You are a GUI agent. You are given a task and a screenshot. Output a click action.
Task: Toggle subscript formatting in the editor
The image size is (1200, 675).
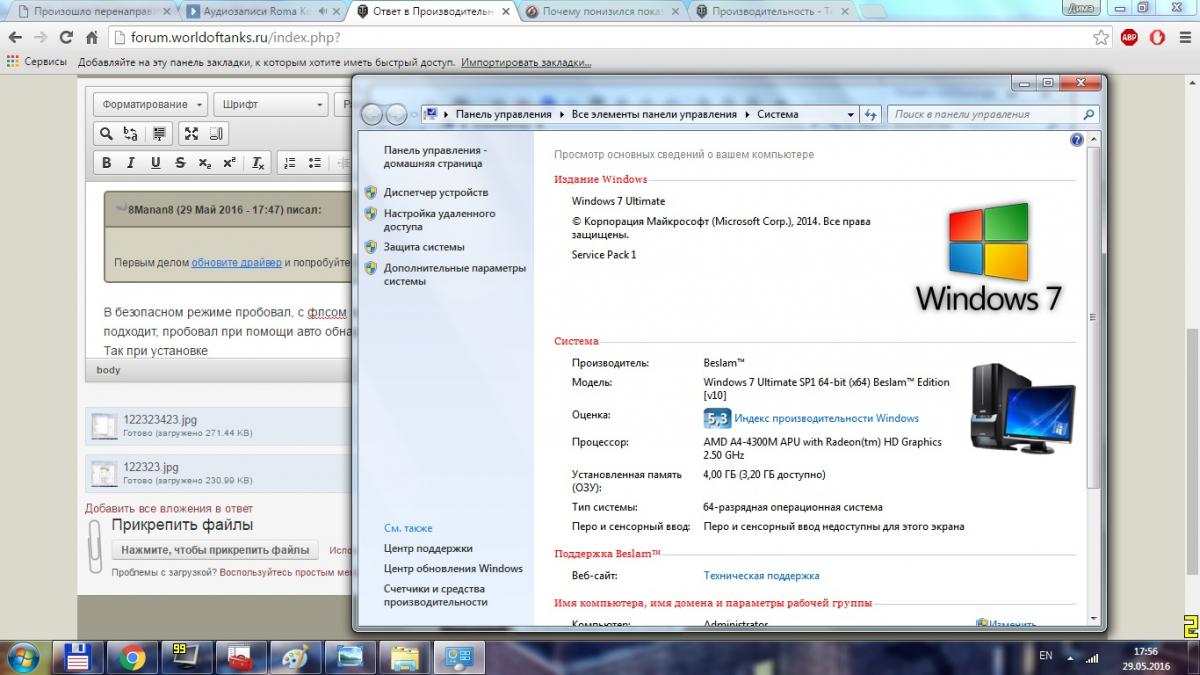click(204, 163)
